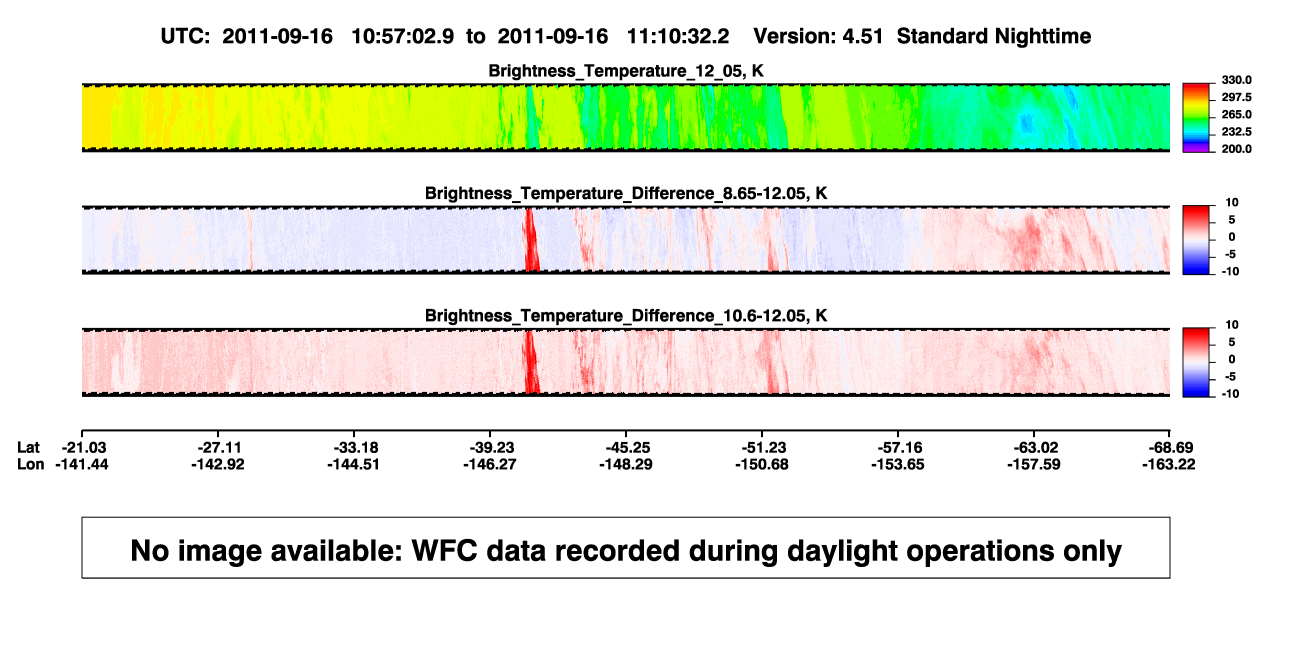Click the Version: 4.51 text
Image resolution: width=1300 pixels, height=667 pixels.
point(820,36)
